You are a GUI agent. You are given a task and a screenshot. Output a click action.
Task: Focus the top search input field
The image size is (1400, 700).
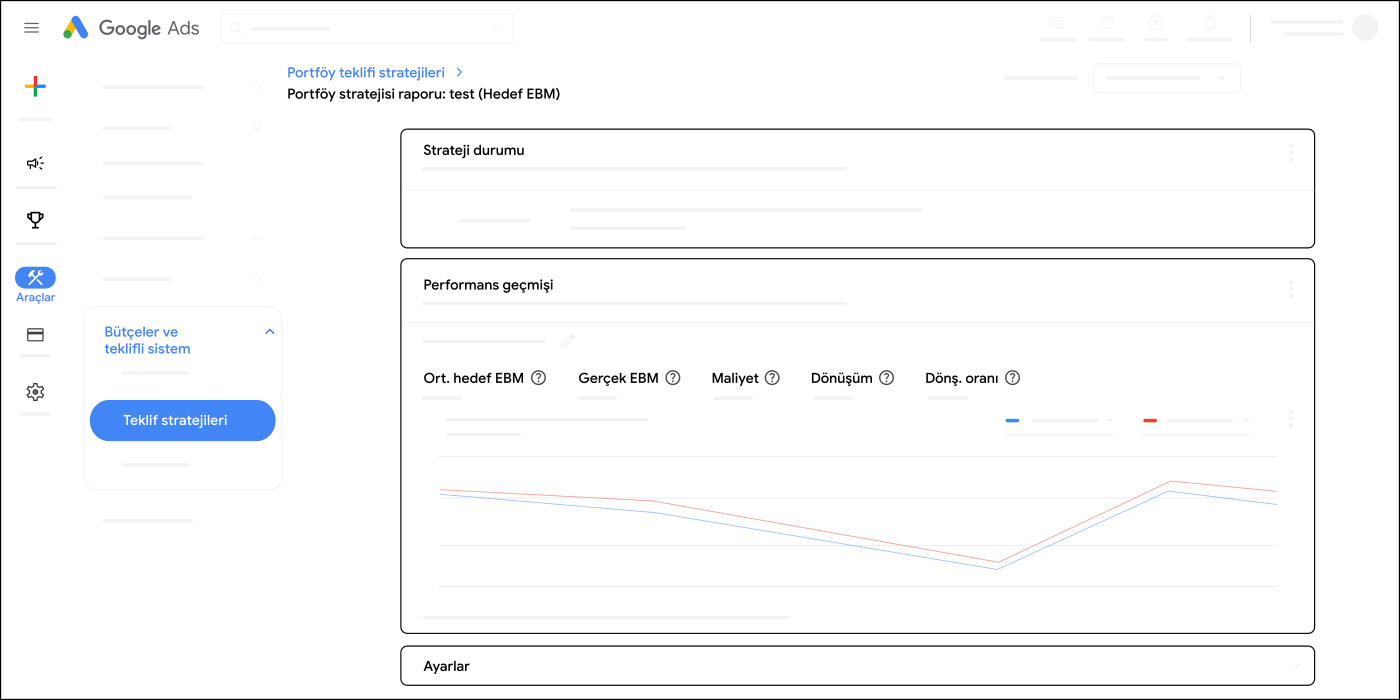click(x=367, y=29)
